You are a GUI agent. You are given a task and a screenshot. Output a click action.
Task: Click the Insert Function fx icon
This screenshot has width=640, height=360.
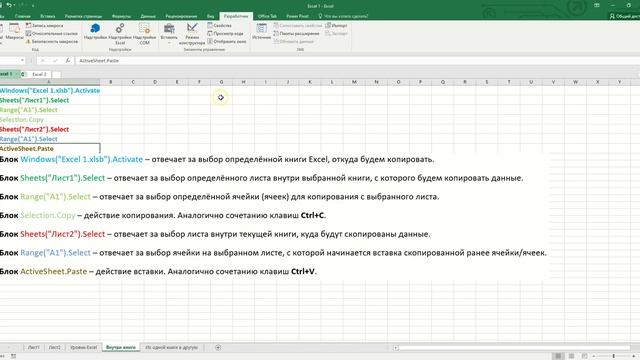click(68, 60)
